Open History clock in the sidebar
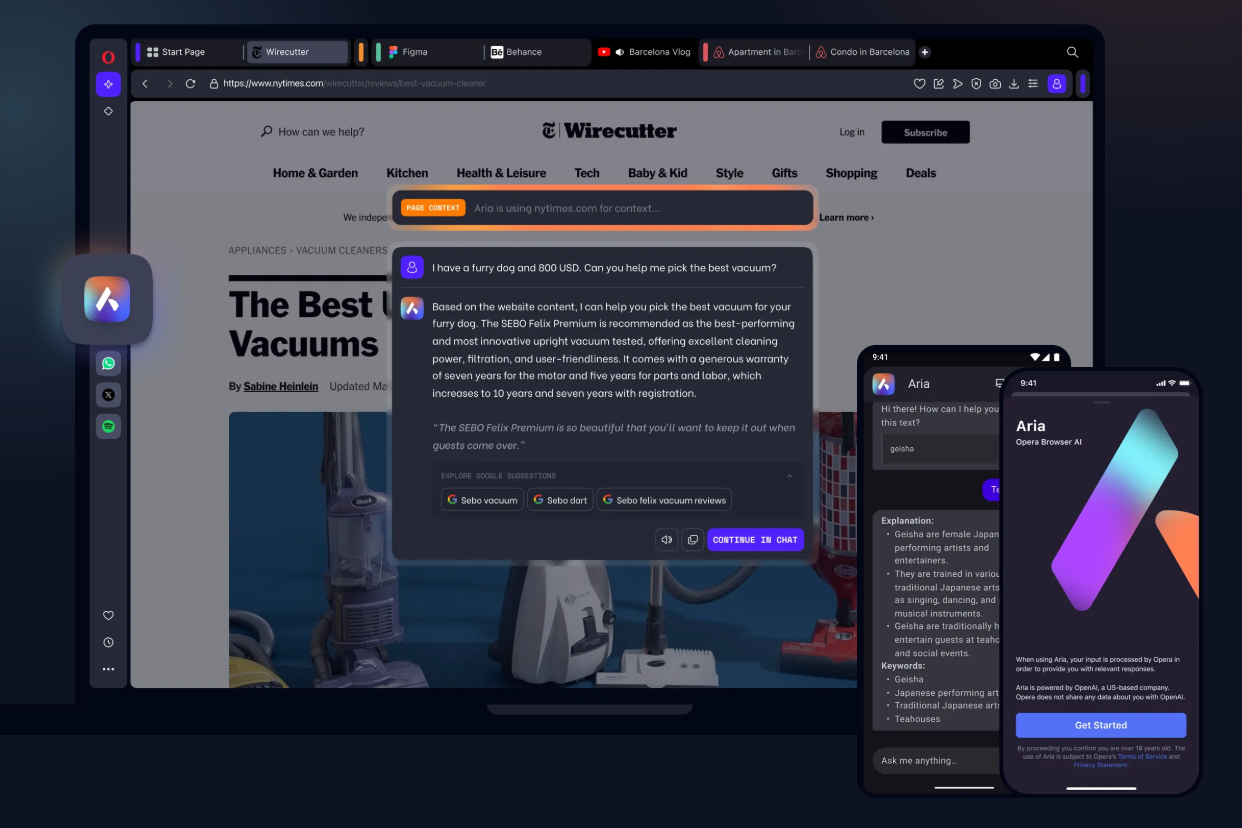 pos(108,642)
